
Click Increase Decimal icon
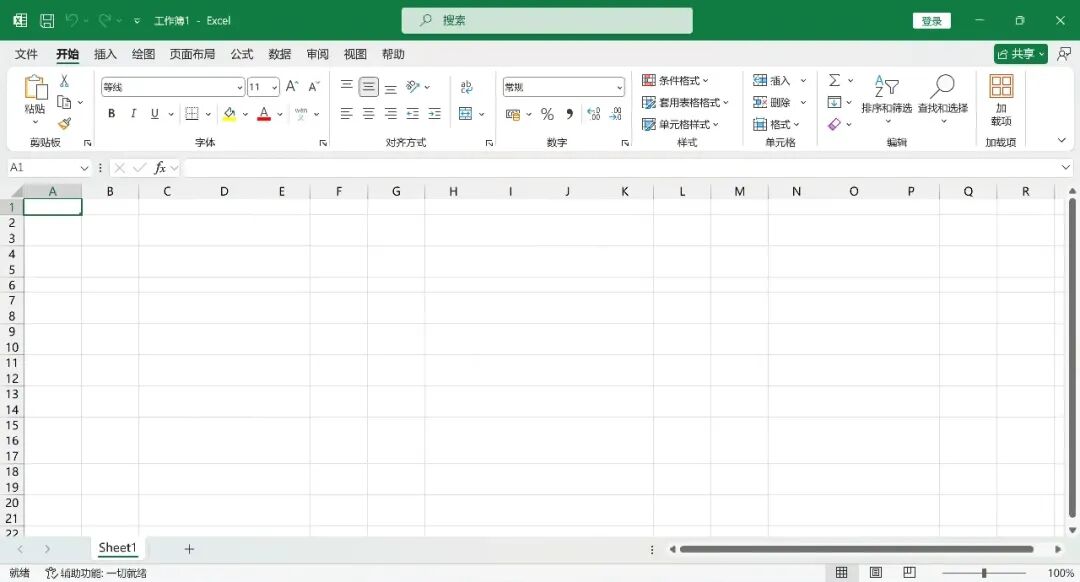tap(594, 114)
